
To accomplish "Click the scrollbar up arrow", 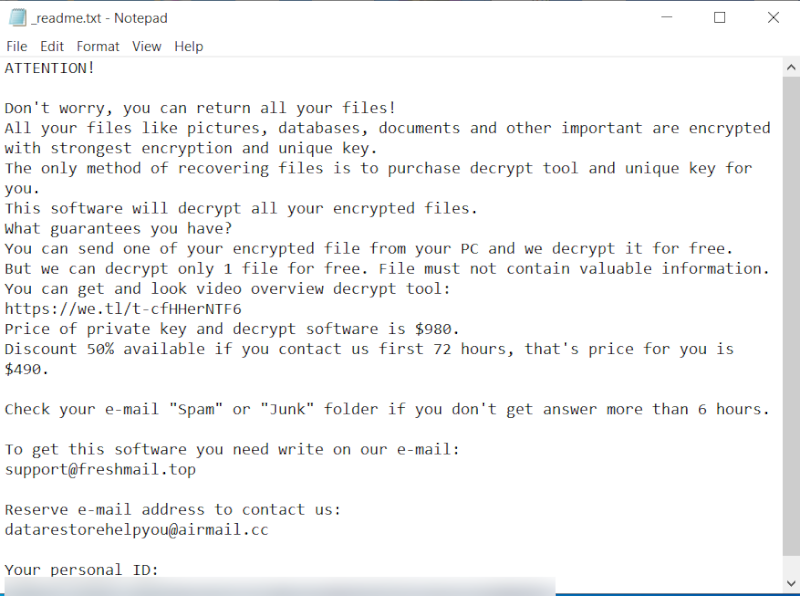I will pos(791,67).
